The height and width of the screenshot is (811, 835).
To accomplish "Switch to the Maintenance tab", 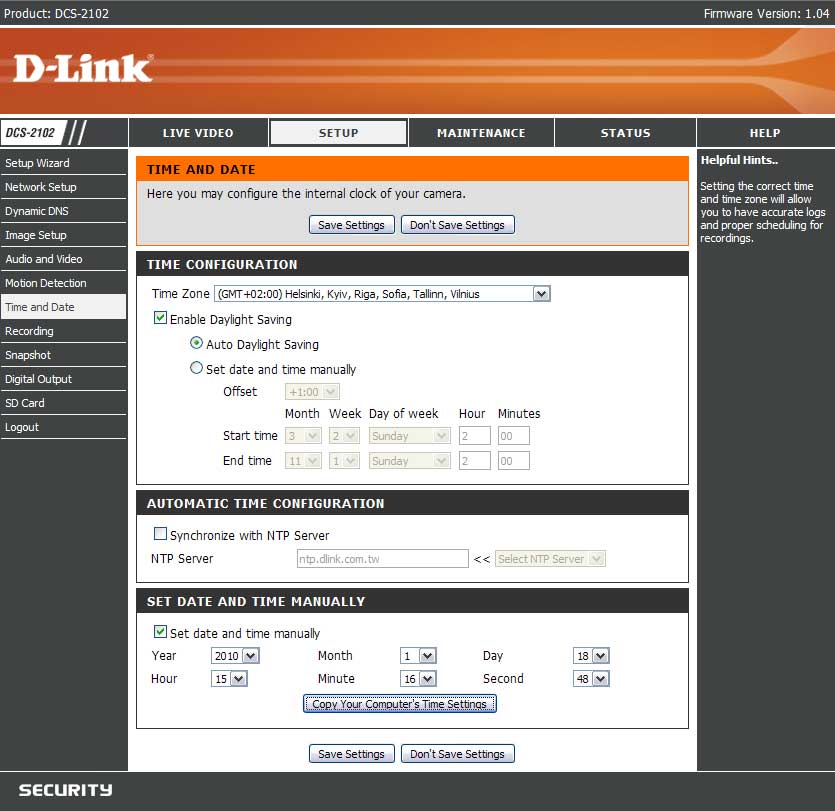I will (x=481, y=133).
